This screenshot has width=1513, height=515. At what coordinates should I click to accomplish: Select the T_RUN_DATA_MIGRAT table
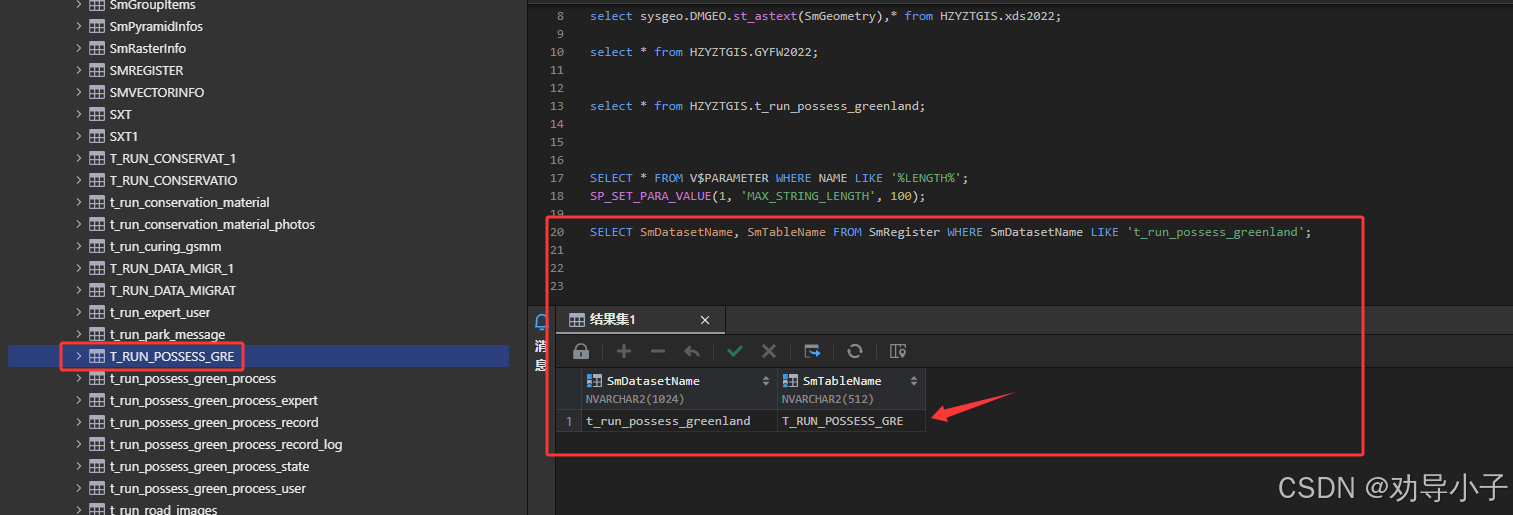[x=173, y=290]
